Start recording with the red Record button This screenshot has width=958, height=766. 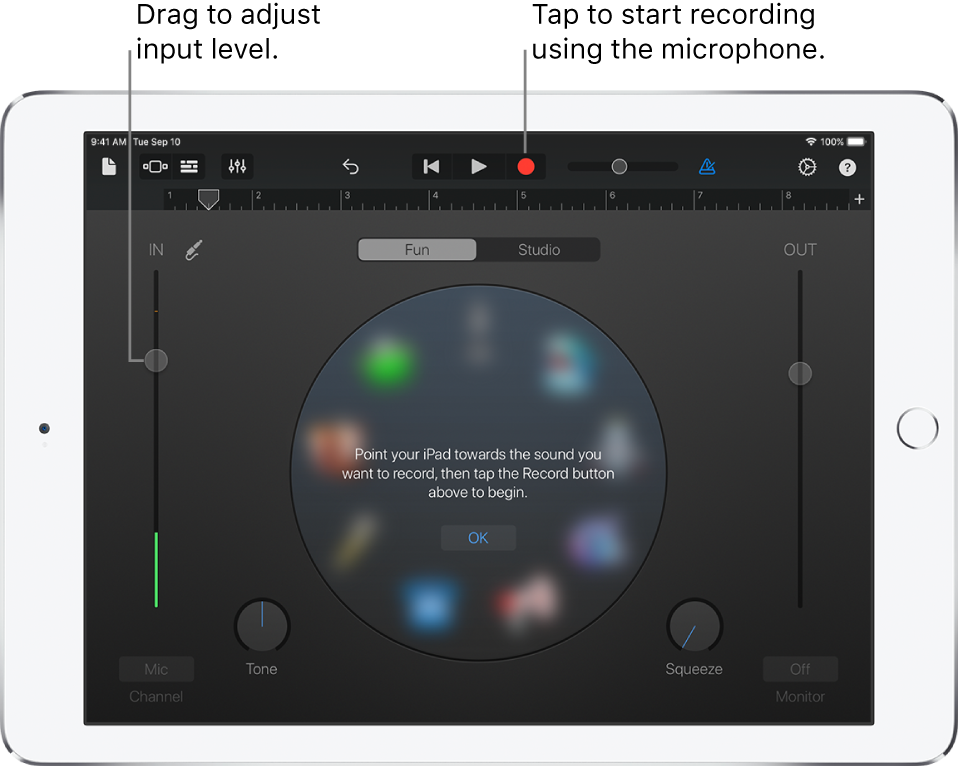coord(526,166)
